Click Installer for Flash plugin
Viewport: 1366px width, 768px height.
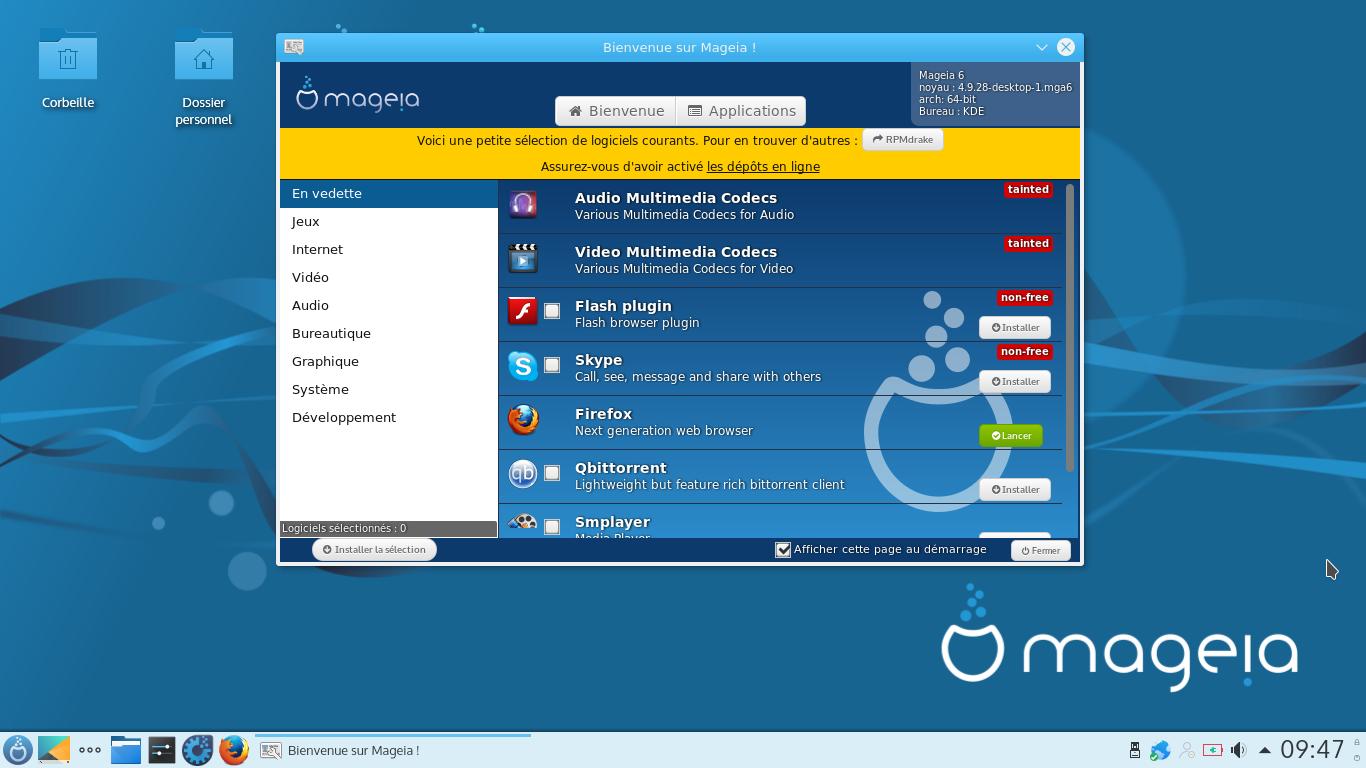tap(1014, 328)
